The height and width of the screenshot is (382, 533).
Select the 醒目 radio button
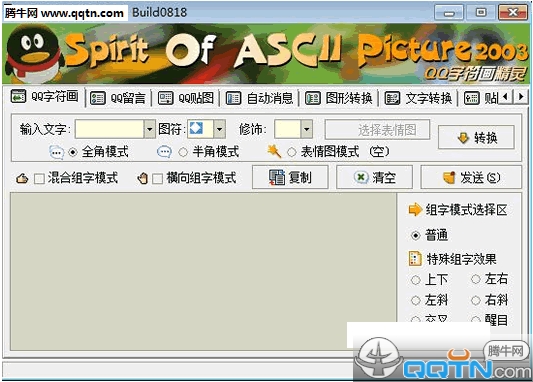(476, 320)
